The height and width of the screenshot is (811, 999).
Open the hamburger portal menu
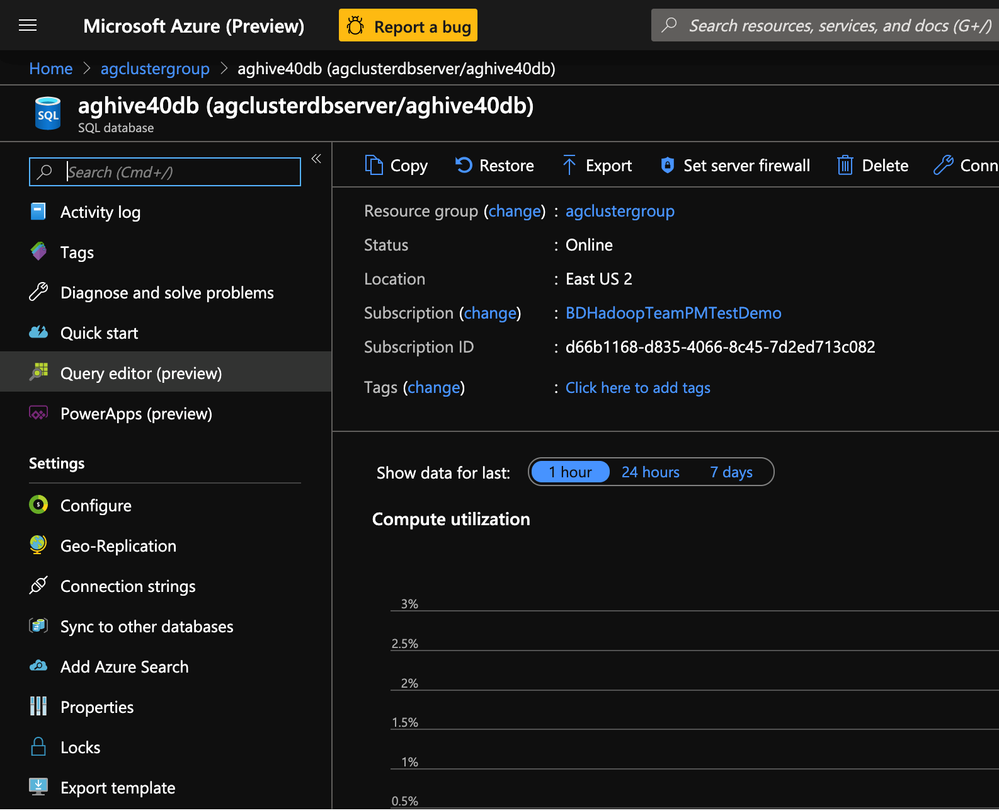click(27, 26)
